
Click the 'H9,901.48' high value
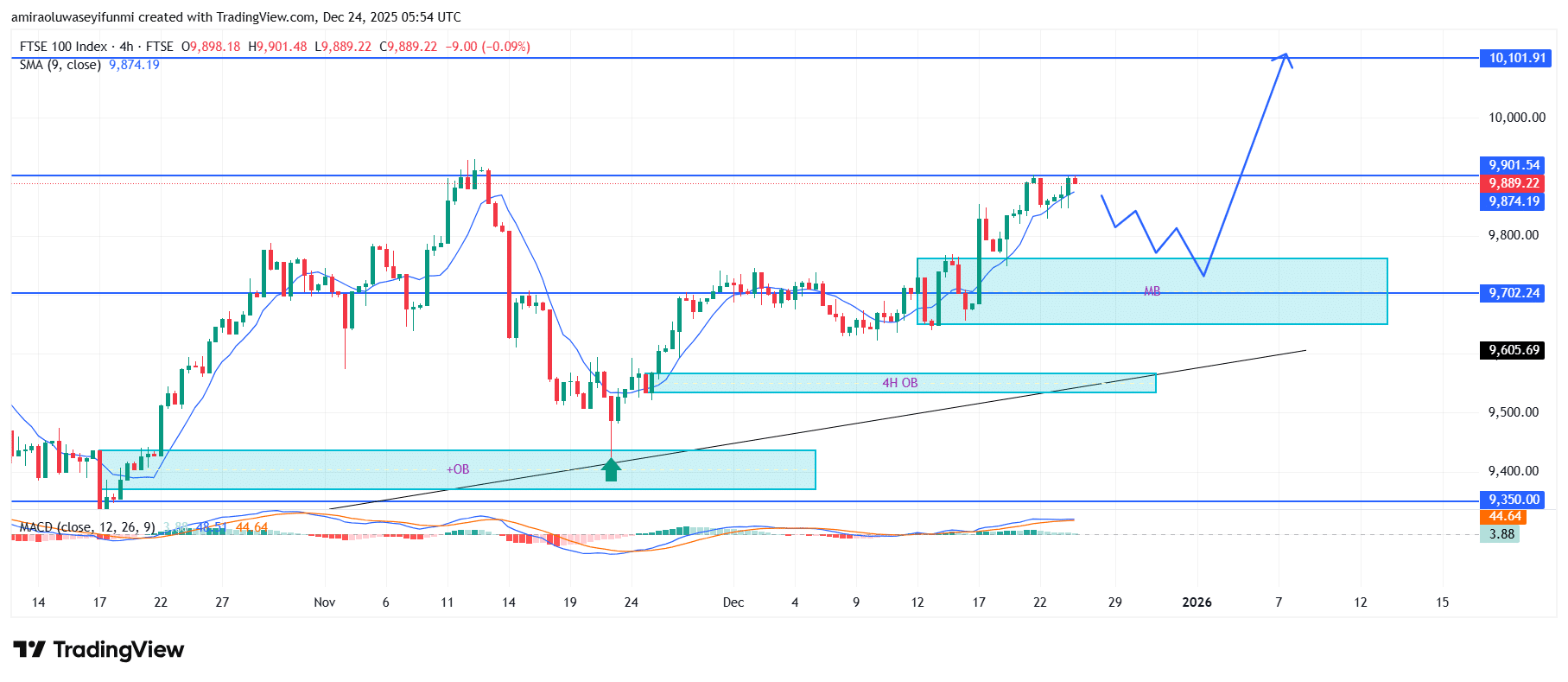(x=277, y=47)
